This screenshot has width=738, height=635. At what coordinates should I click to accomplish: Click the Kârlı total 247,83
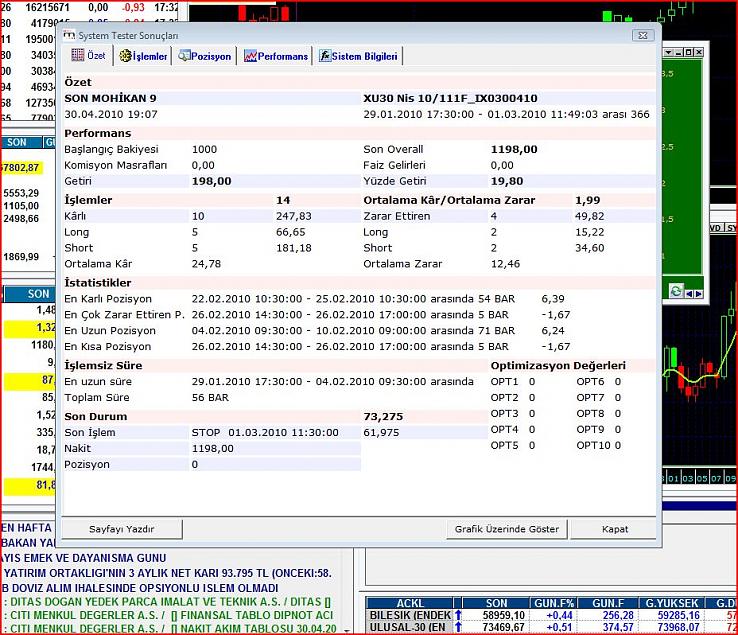(294, 216)
